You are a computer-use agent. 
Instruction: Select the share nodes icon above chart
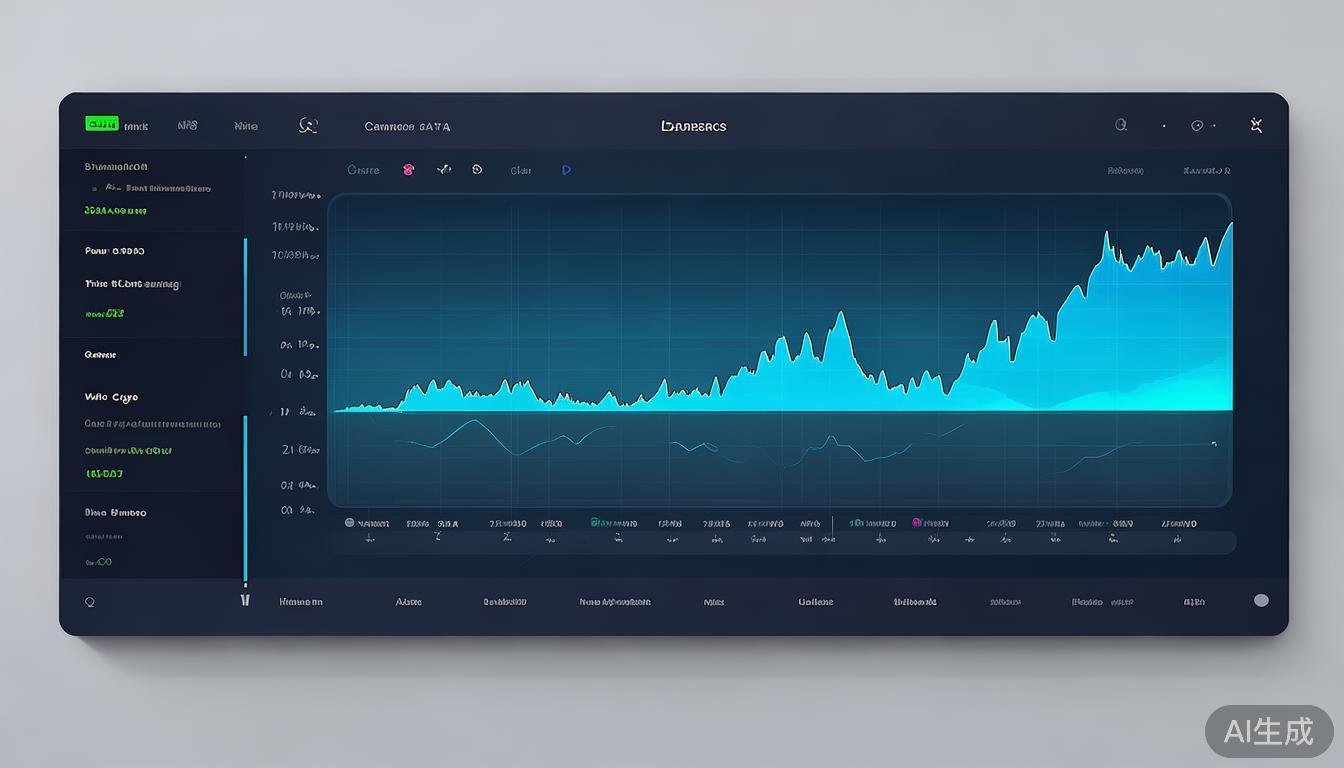(444, 170)
